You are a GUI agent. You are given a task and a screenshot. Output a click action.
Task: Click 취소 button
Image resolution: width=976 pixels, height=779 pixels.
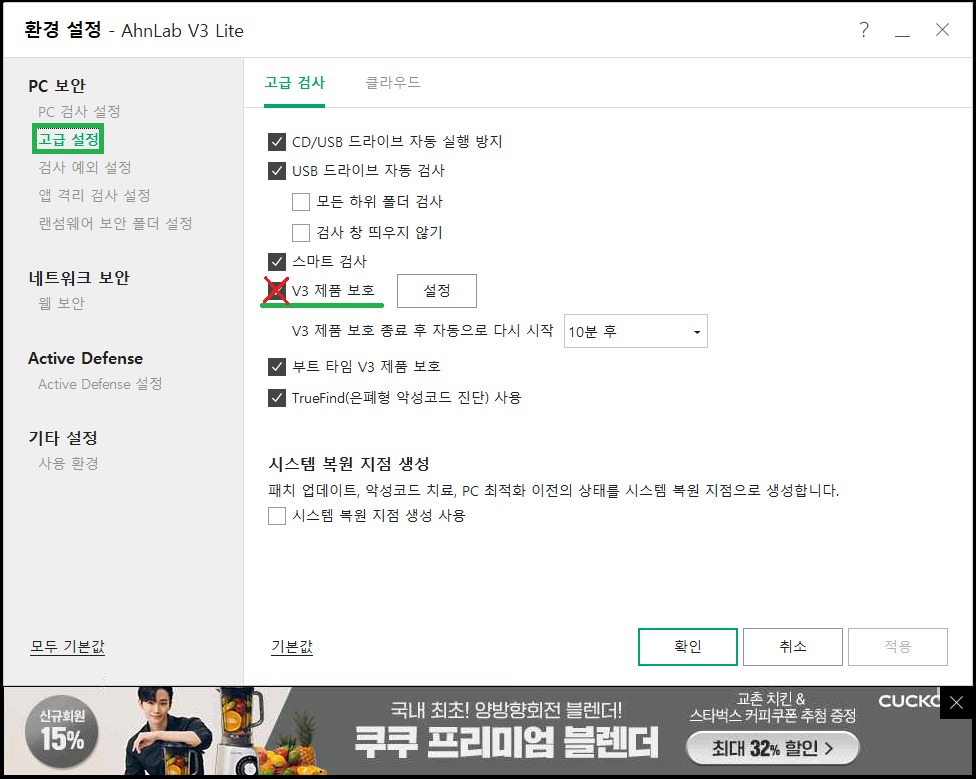point(792,646)
